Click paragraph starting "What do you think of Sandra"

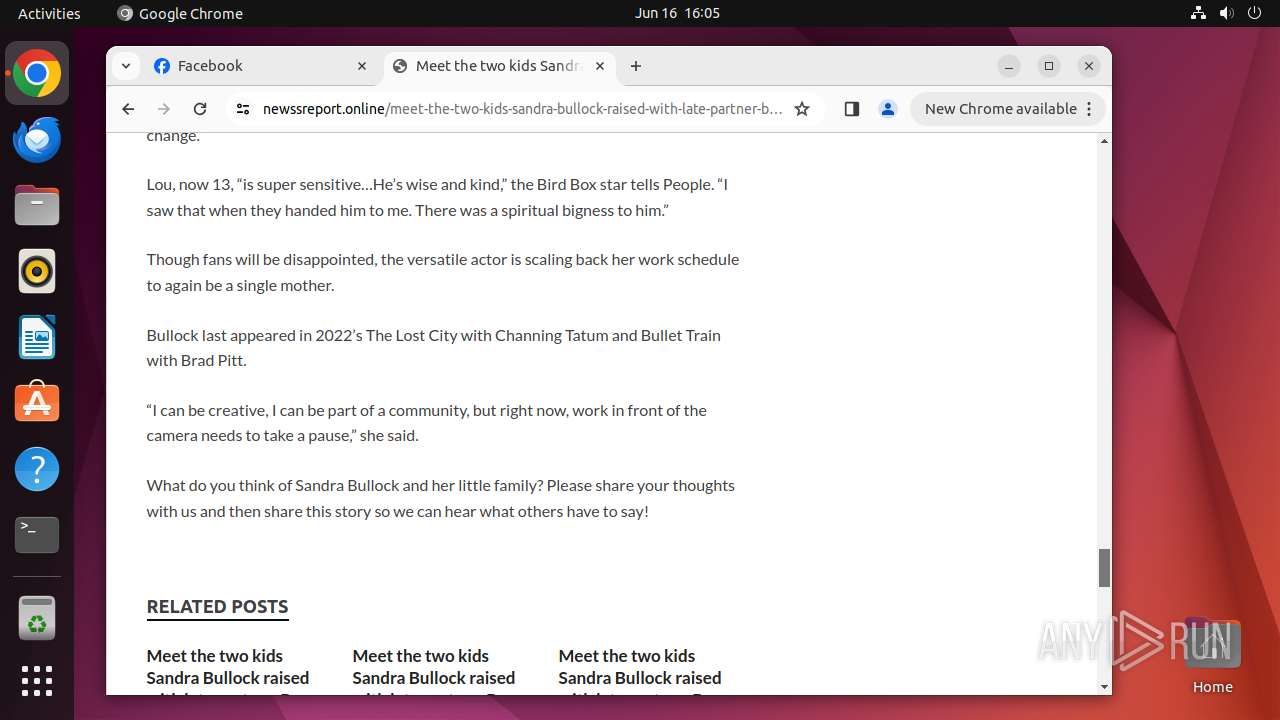441,498
